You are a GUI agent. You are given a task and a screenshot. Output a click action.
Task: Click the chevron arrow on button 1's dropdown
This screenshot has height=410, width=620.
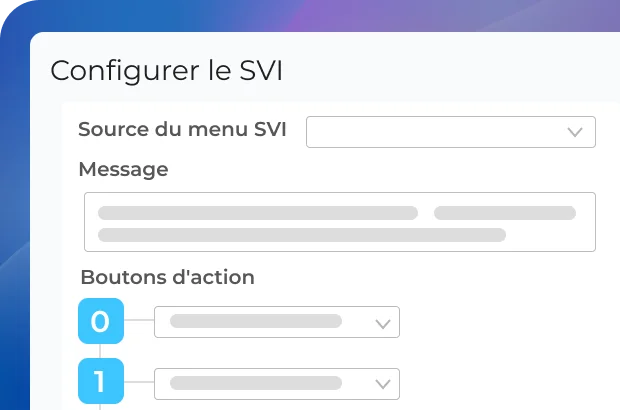pos(382,384)
